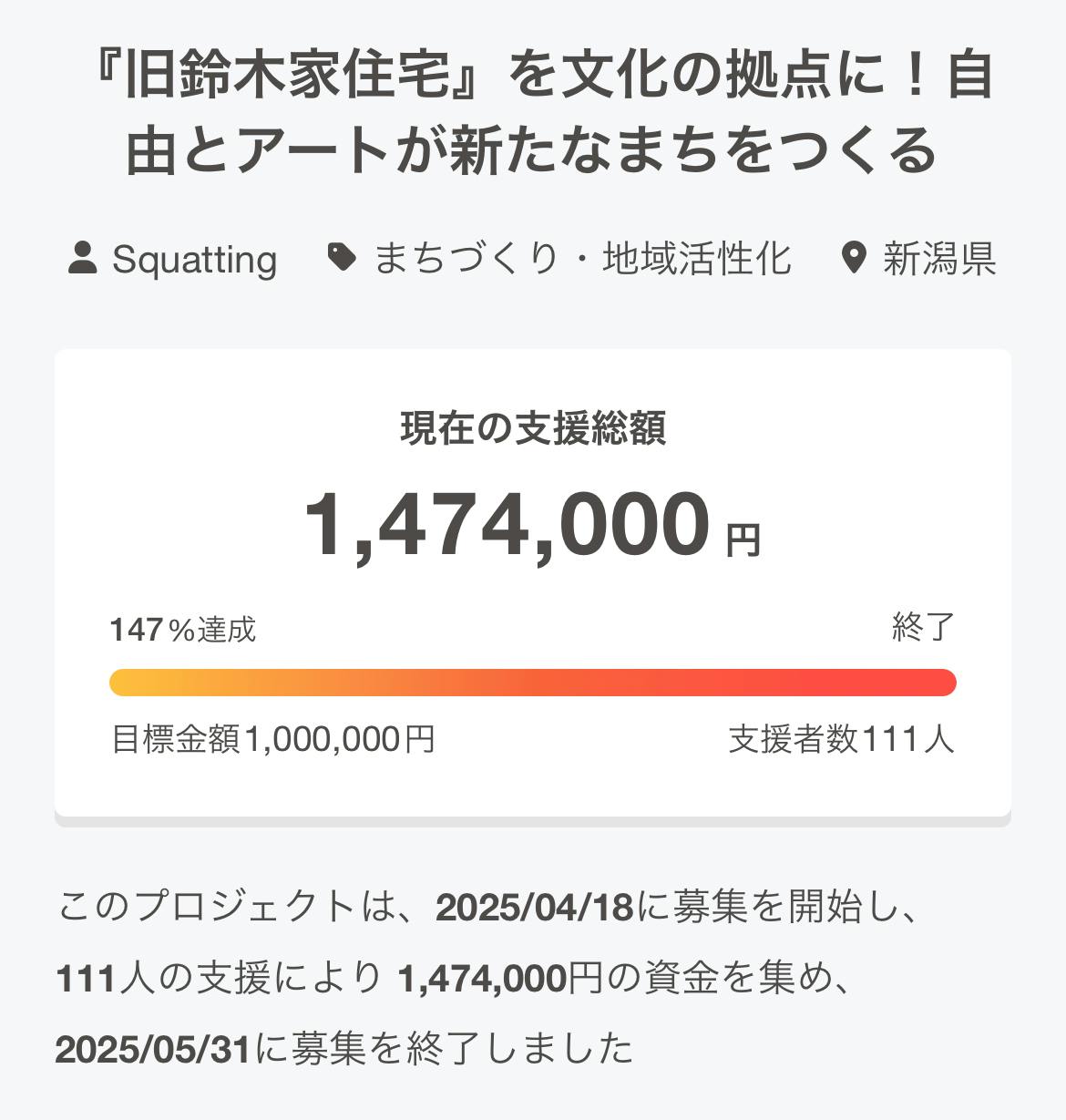Click the 円 currency symbol after total
1066x1120 pixels.
point(743,541)
